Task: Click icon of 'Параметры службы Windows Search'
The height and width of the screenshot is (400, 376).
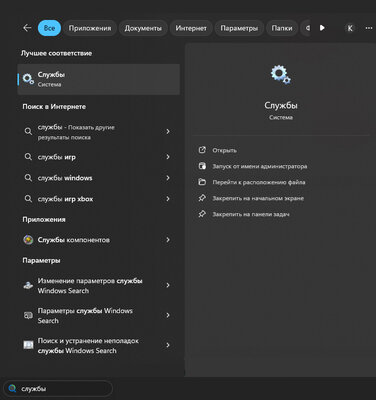Action: [x=28, y=315]
